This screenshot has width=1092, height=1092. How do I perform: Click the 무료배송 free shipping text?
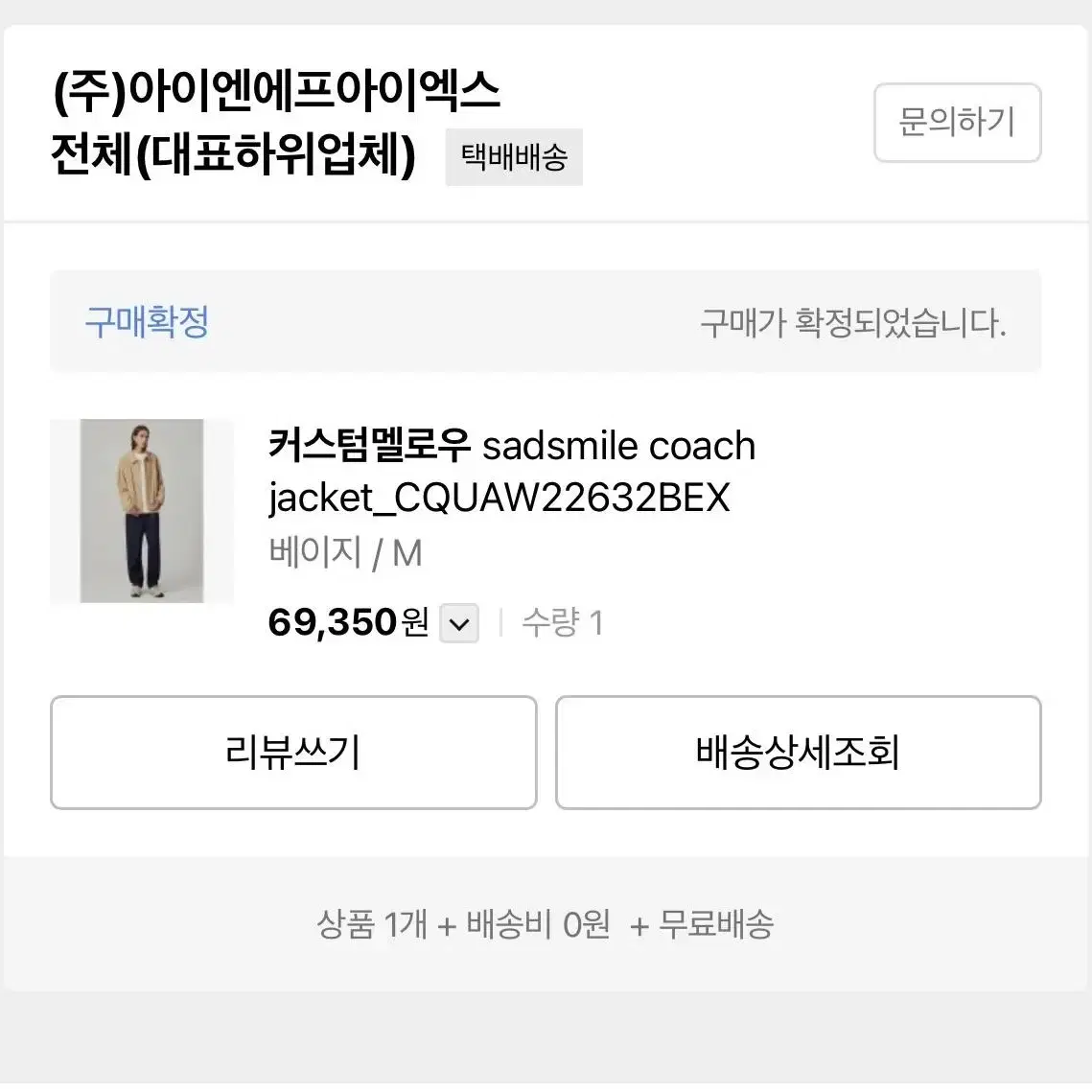click(716, 924)
